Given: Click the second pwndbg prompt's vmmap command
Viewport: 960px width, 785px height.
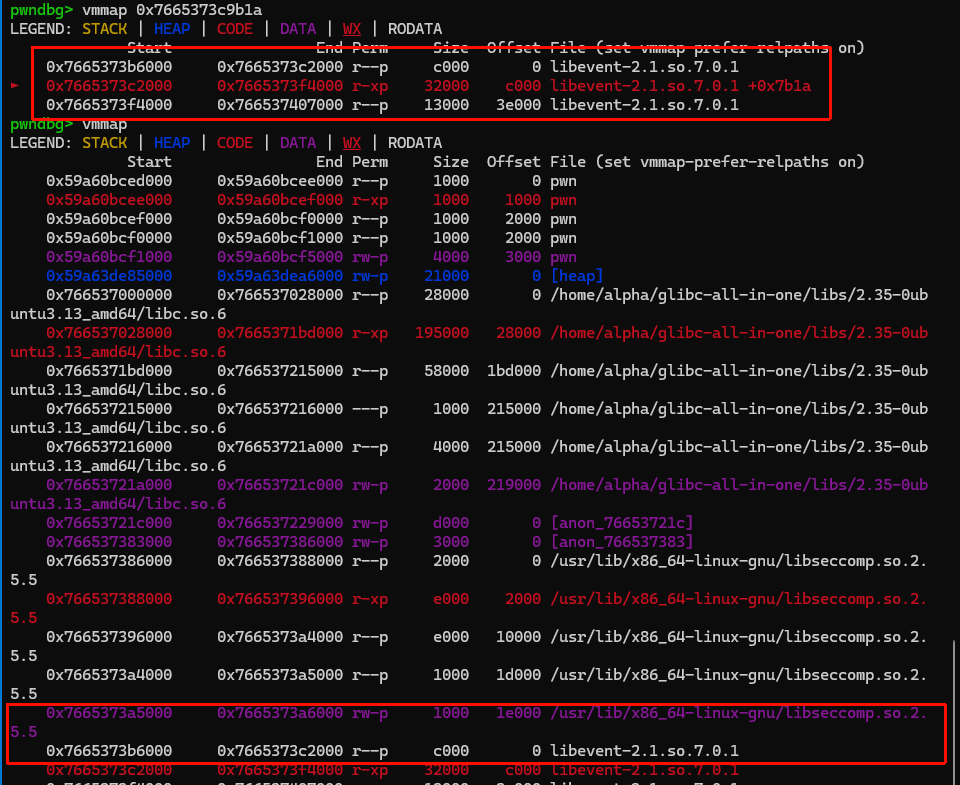Looking at the screenshot, I should point(105,124).
